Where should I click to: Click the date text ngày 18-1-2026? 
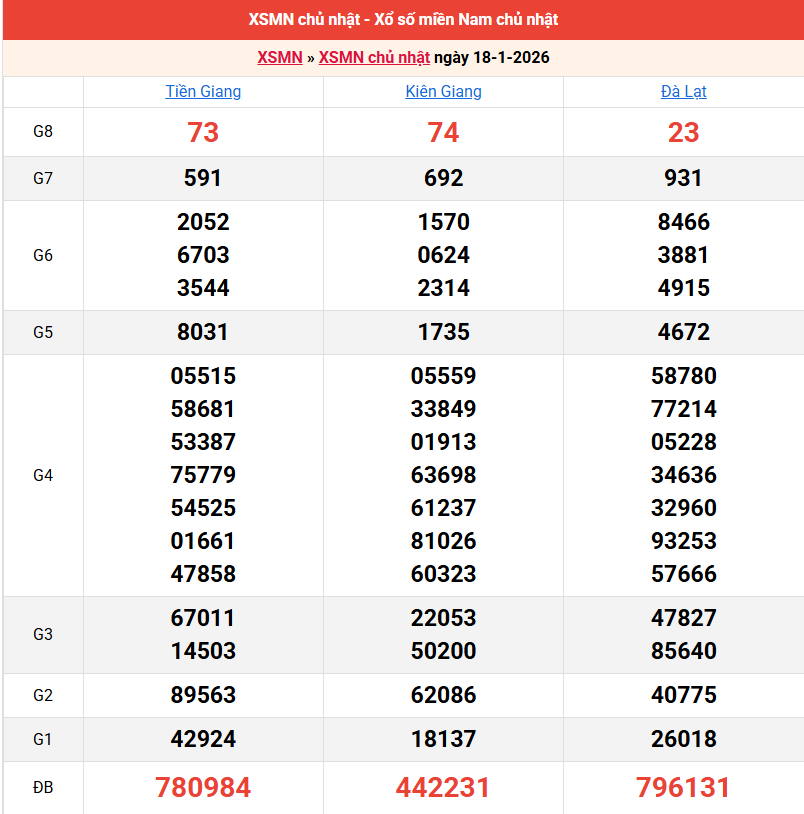coord(492,58)
